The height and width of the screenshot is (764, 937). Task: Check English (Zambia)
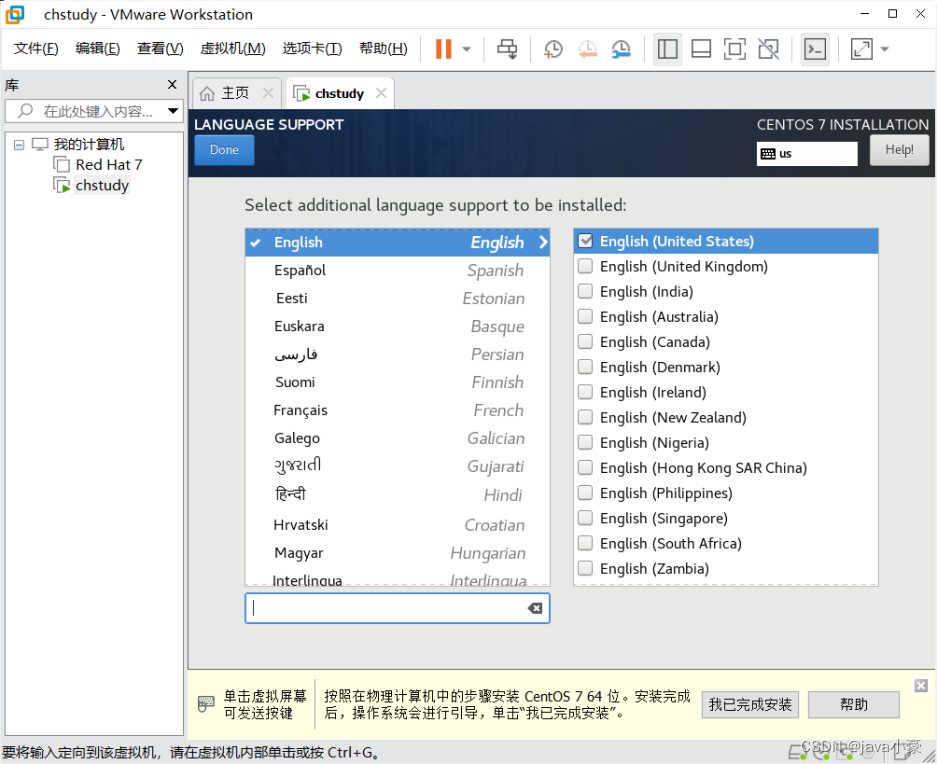[x=586, y=568]
